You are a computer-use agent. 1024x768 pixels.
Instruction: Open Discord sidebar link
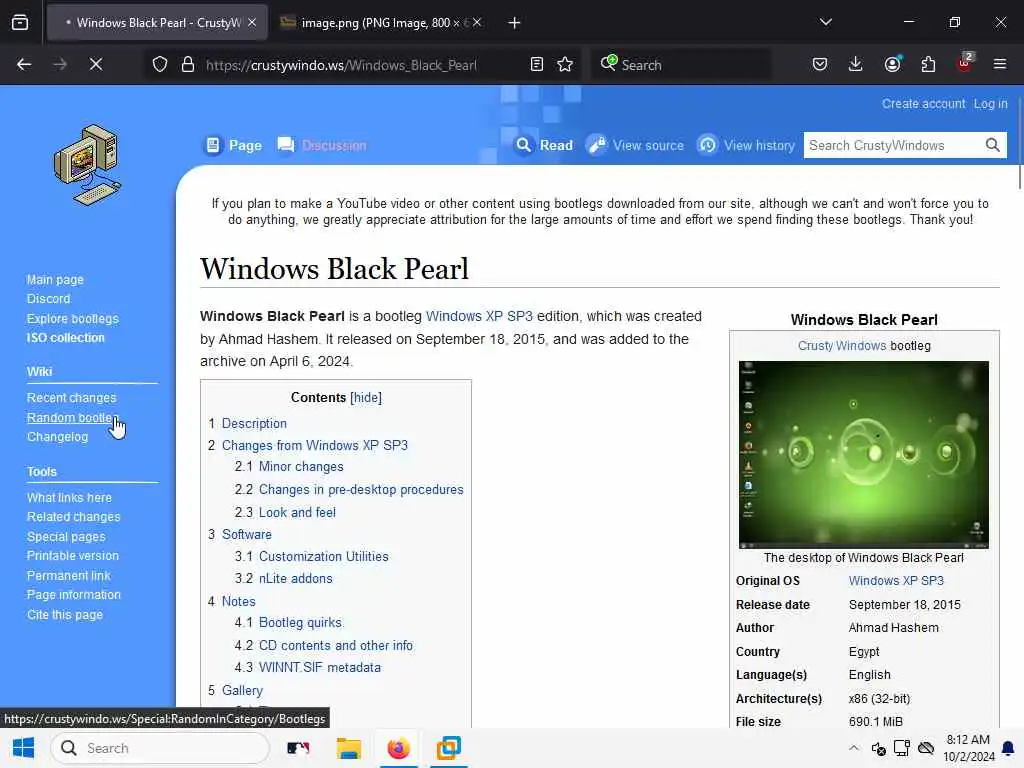pos(48,298)
